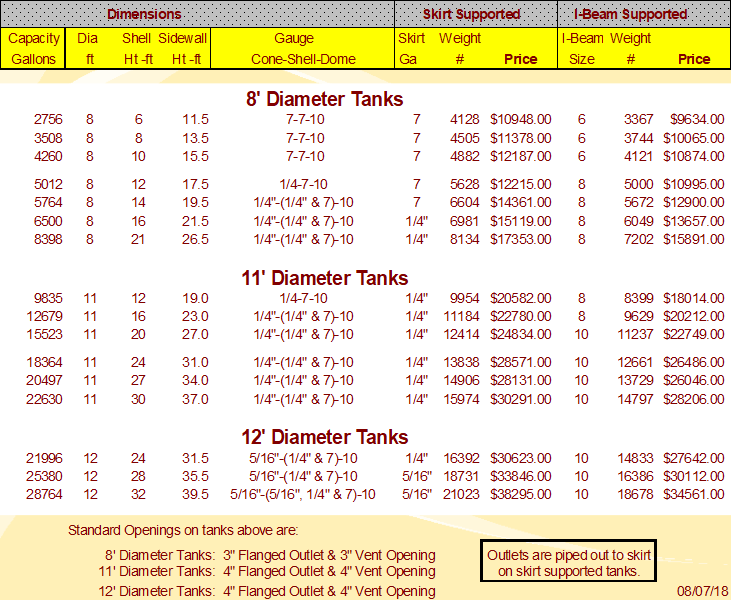The image size is (731, 600).
Task: Click skirt price $22780.00
Action: click(521, 316)
